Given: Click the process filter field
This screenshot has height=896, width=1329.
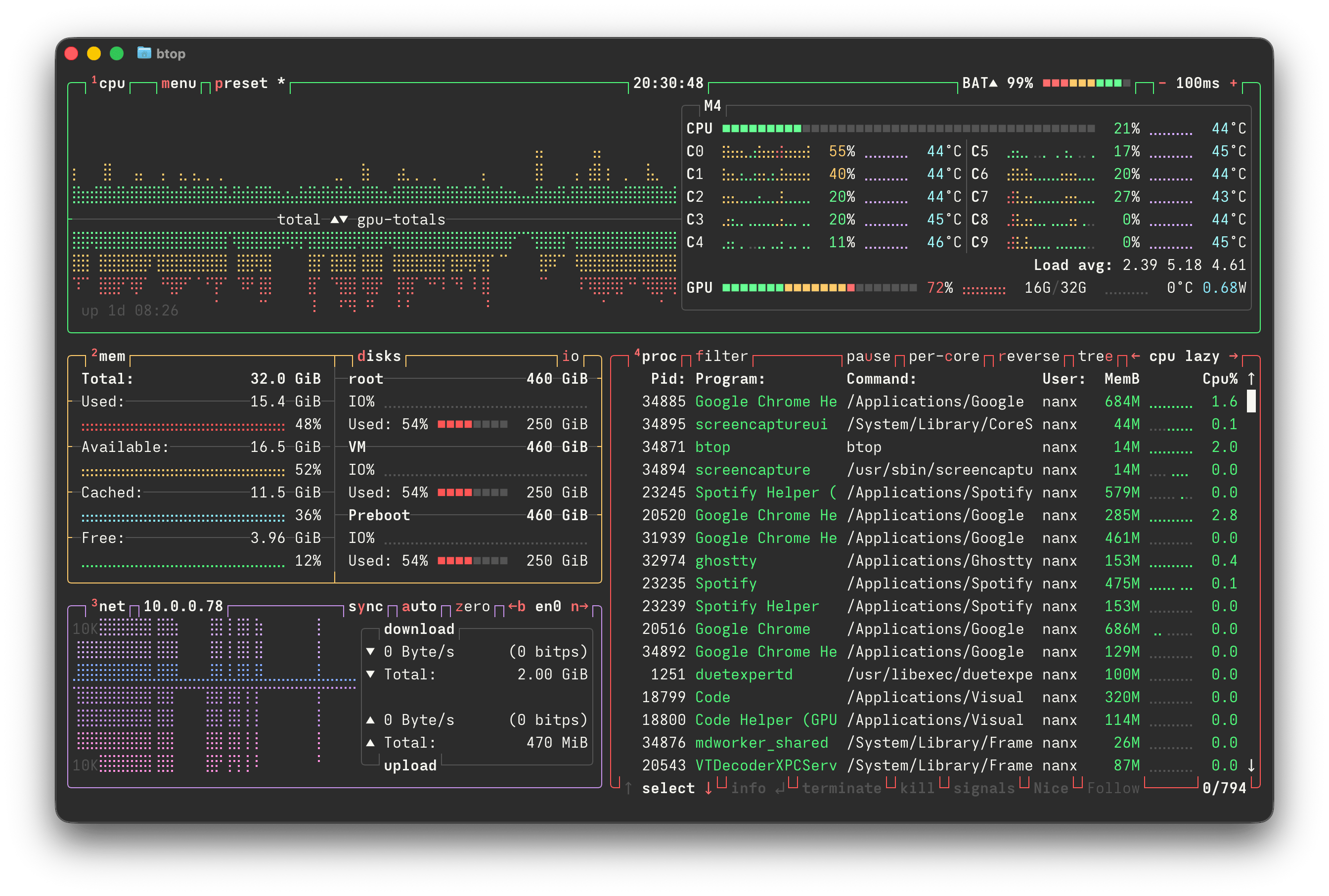Looking at the screenshot, I should tap(722, 356).
